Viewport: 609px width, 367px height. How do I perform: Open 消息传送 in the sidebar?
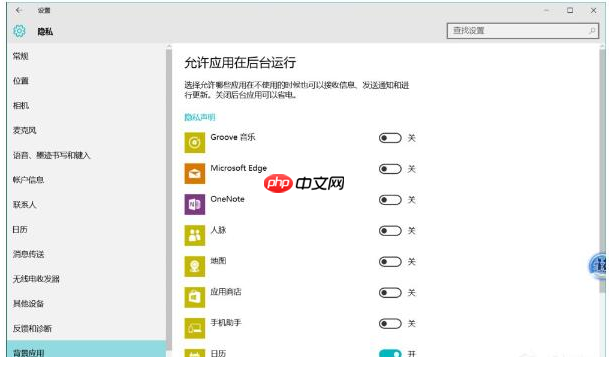(28, 254)
